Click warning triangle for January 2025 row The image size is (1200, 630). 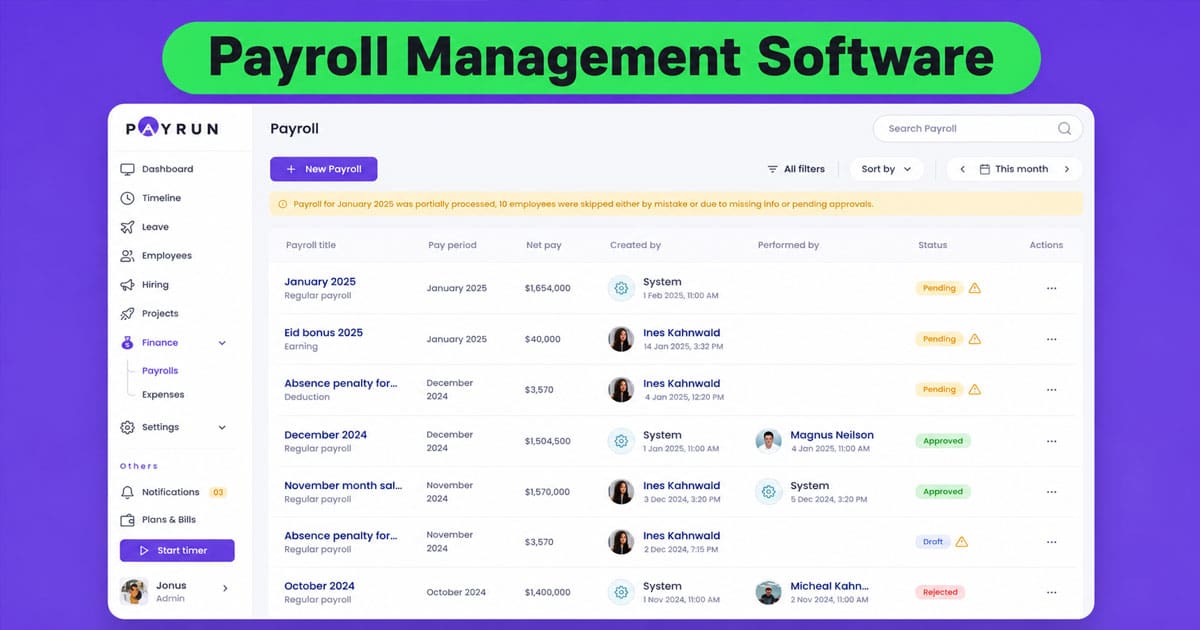(x=975, y=288)
